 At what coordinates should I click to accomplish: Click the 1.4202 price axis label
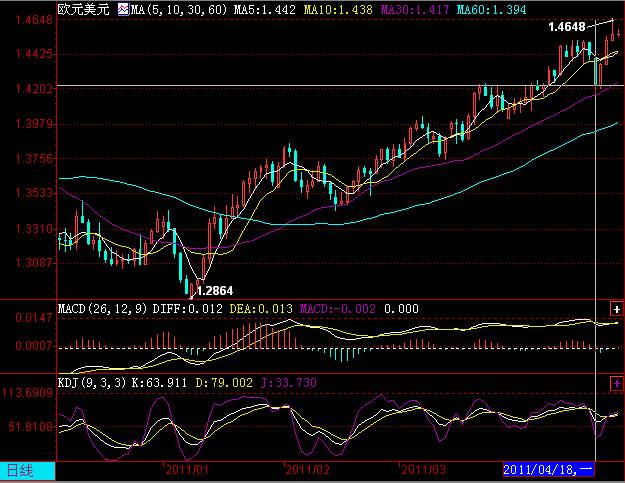click(x=34, y=88)
